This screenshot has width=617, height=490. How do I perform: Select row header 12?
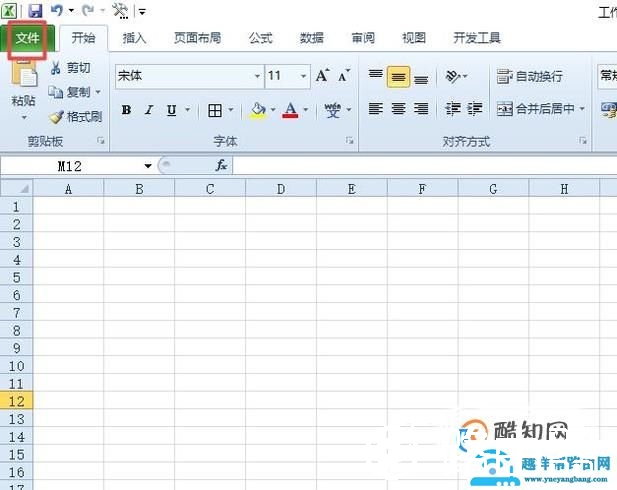pyautogui.click(x=17, y=401)
